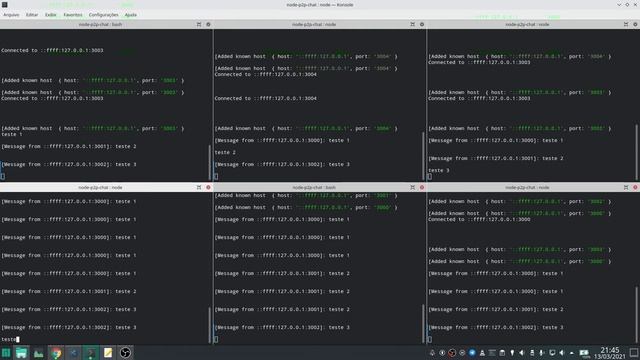This screenshot has width=640, height=360.
Task: Click message from port 3002 in top-left pane
Action: pyautogui.click(x=69, y=164)
